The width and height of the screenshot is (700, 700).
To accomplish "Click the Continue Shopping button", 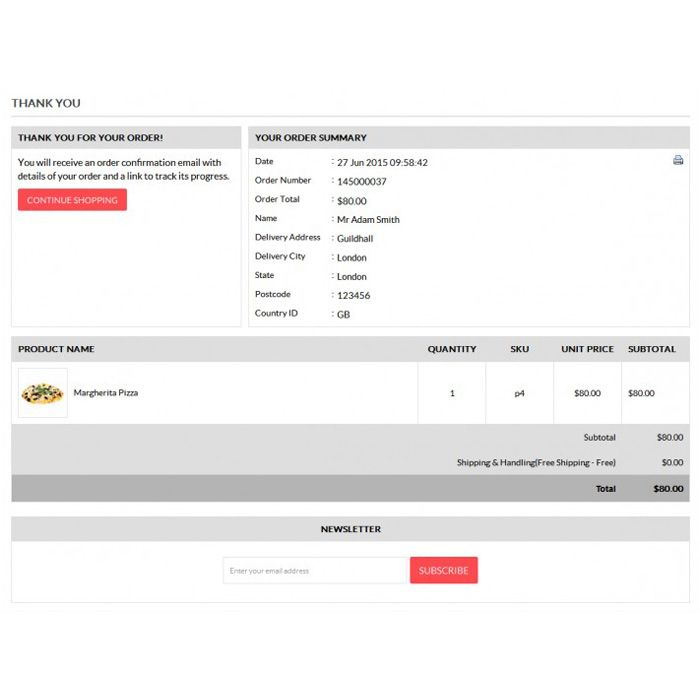I will [x=72, y=200].
